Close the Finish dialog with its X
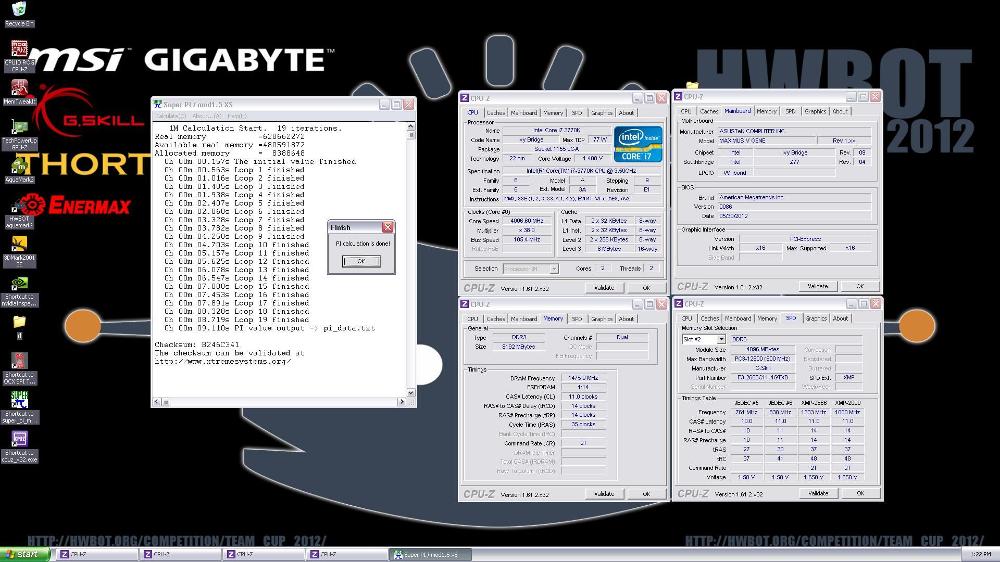 coord(387,227)
